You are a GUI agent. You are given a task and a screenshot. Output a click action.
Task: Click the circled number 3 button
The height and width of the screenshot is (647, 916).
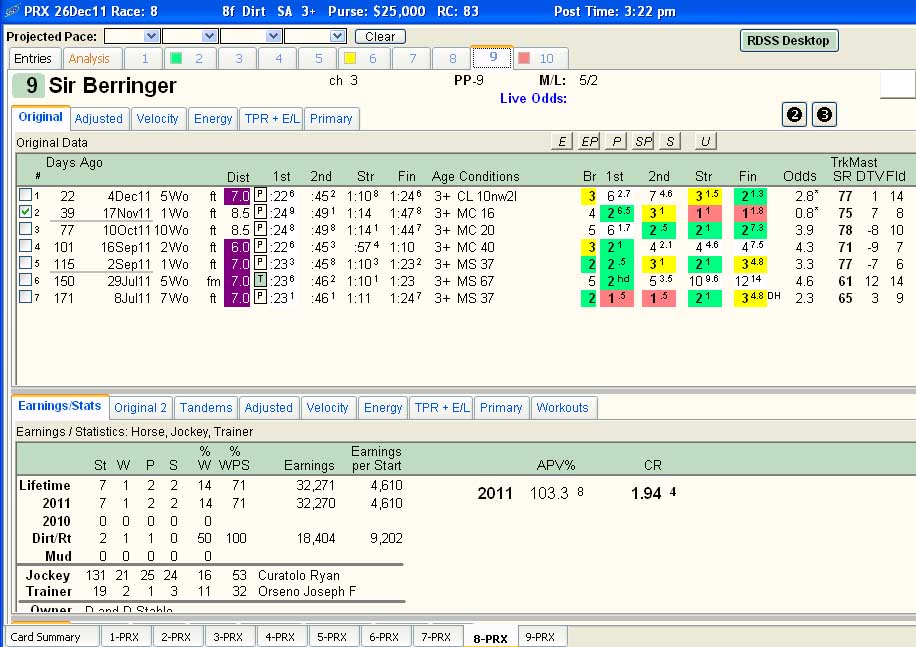[824, 114]
